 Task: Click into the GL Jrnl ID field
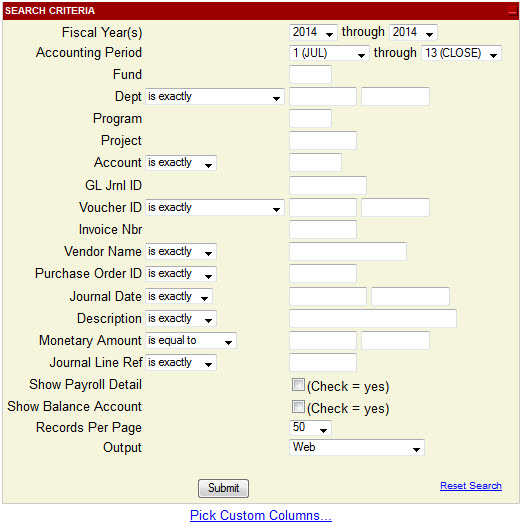(328, 186)
